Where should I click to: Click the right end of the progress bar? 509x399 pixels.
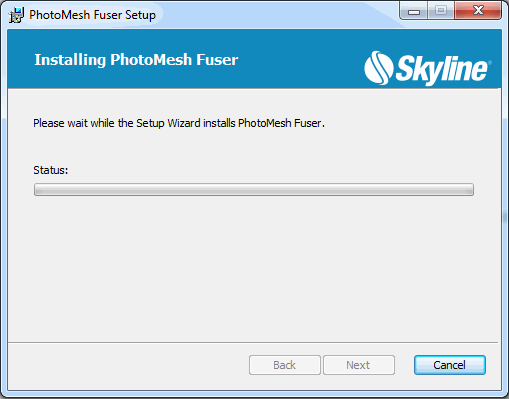point(470,189)
